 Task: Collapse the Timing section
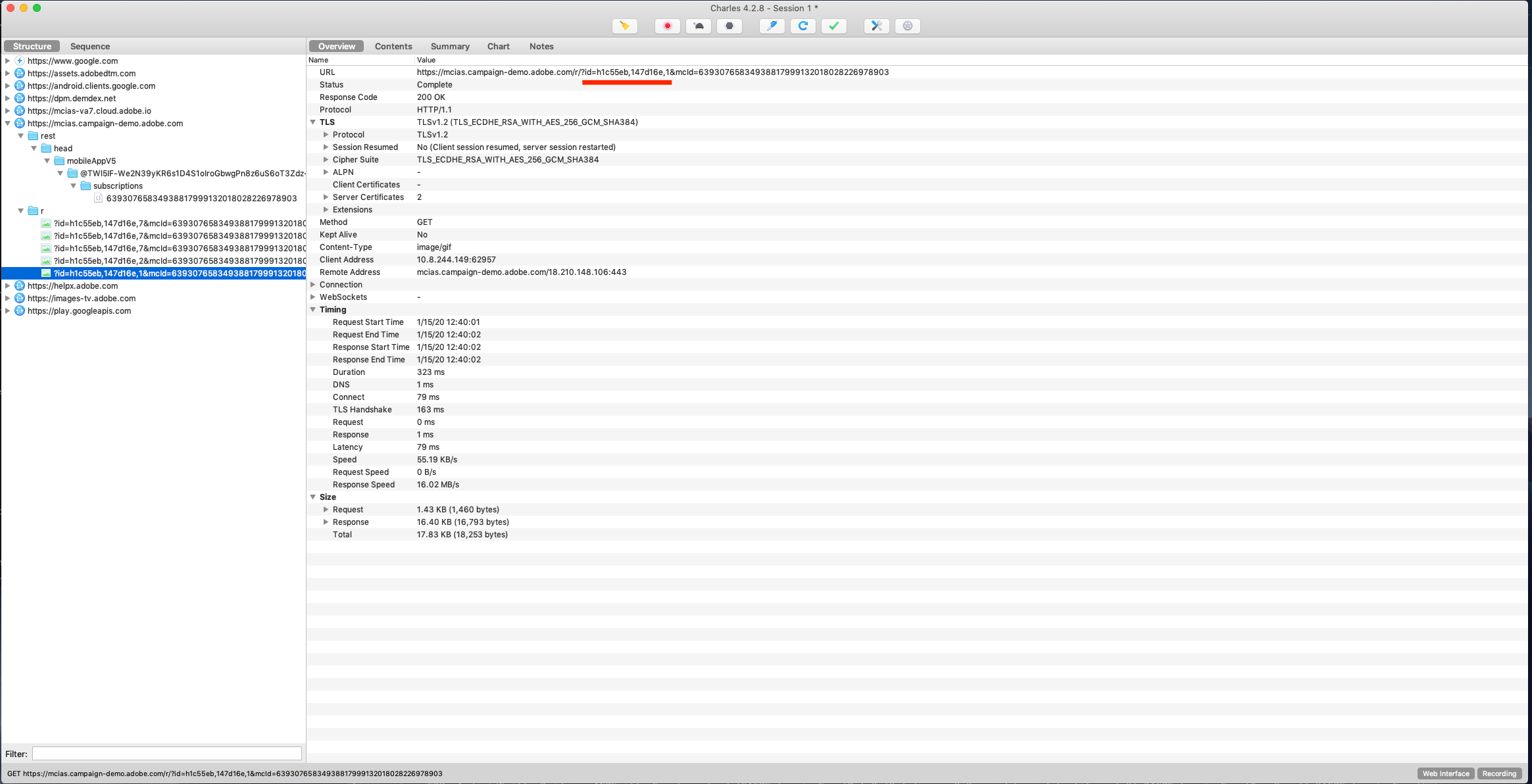tap(313, 309)
